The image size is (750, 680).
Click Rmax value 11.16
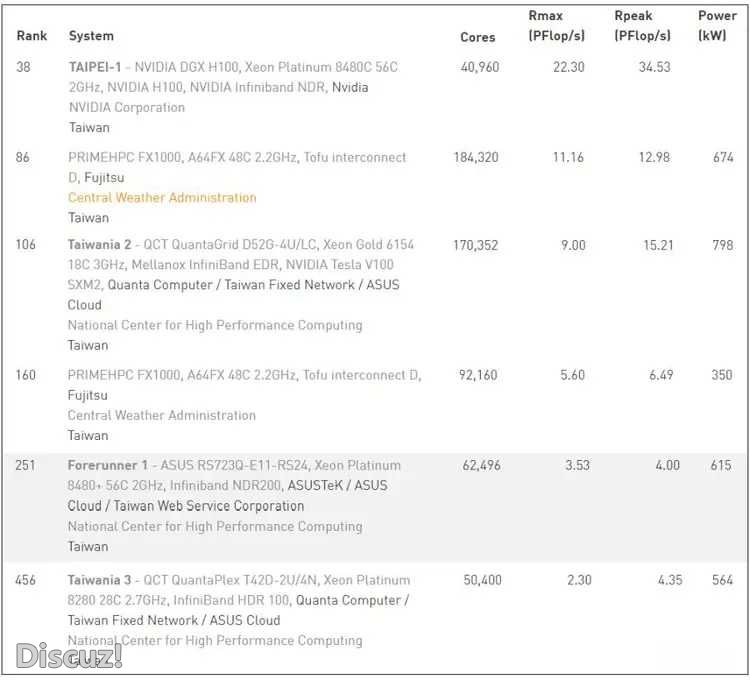(569, 157)
